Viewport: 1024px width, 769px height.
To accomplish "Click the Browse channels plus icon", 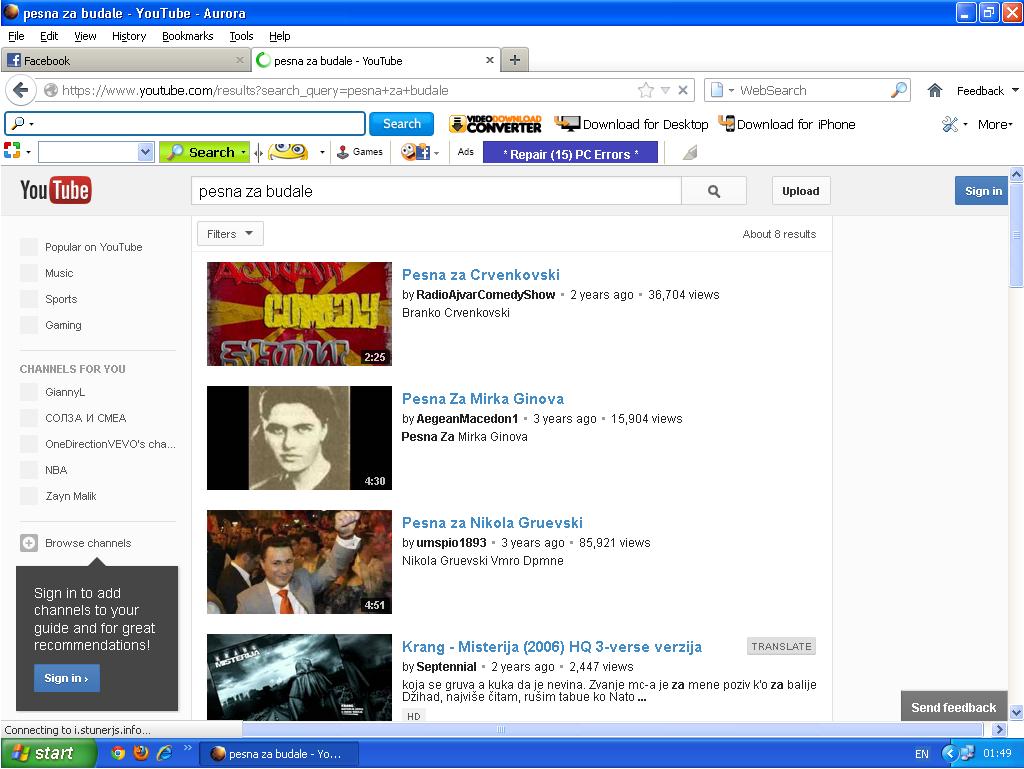I will (29, 543).
